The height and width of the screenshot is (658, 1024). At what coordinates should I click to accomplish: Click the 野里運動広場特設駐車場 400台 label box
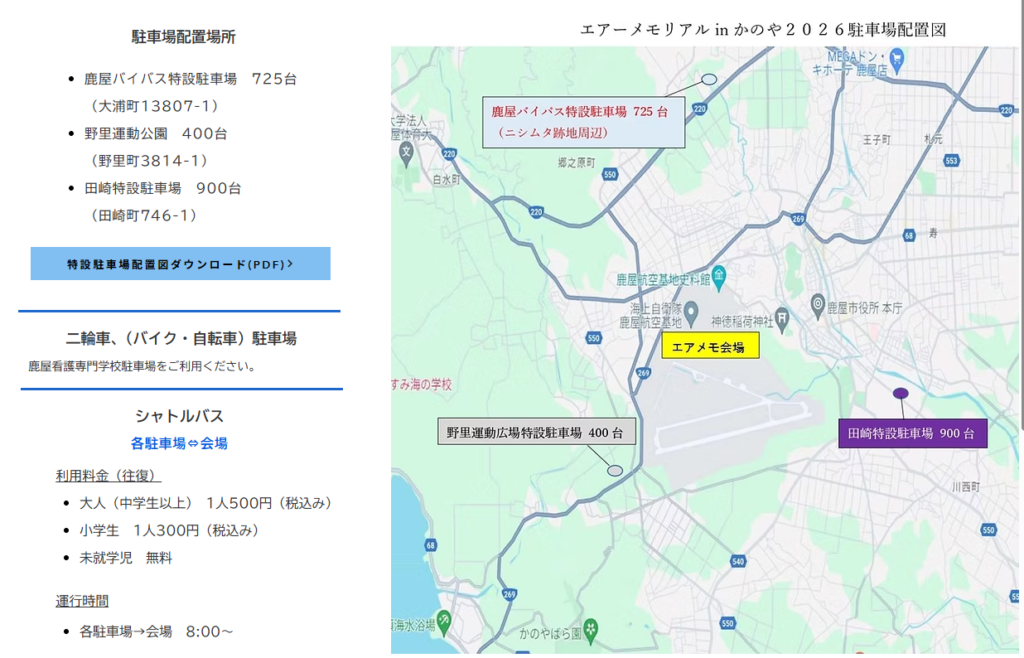pyautogui.click(x=535, y=433)
